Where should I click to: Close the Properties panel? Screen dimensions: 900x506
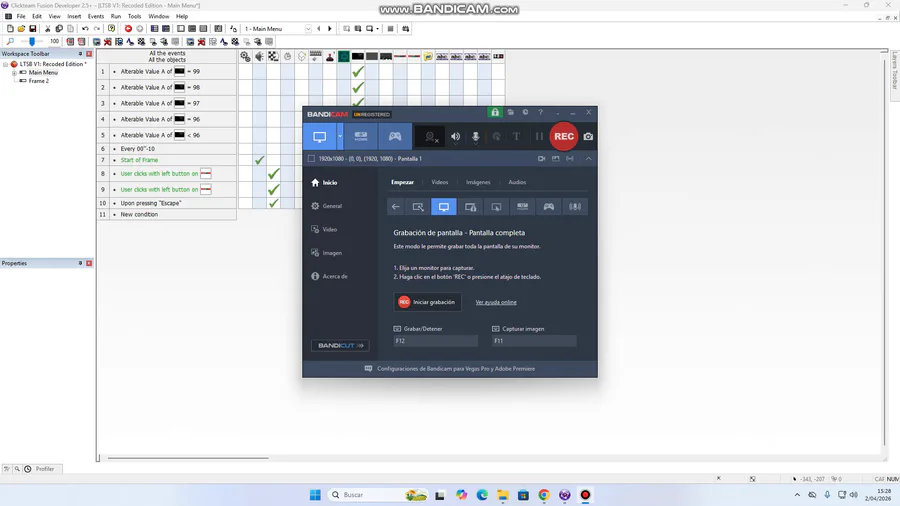pyautogui.click(x=89, y=263)
